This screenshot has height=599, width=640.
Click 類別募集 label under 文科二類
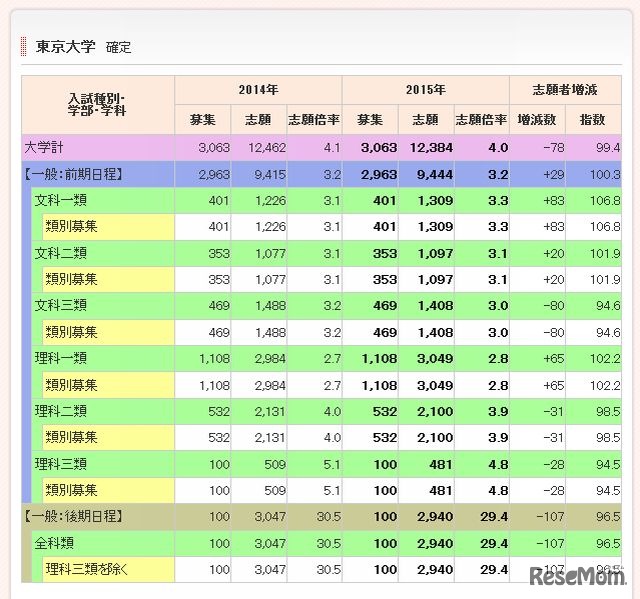click(x=71, y=279)
